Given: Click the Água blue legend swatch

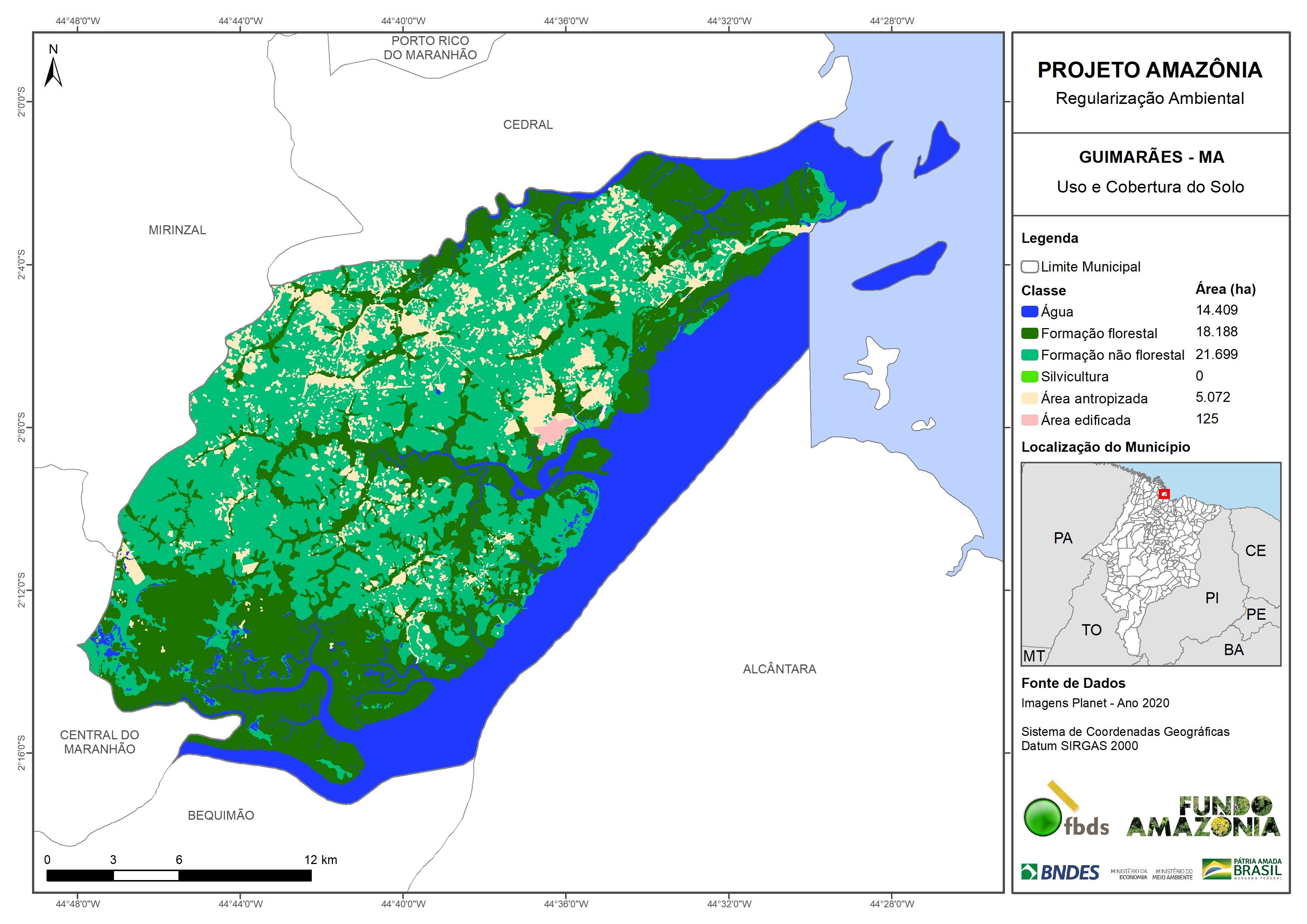Looking at the screenshot, I should click(x=1029, y=311).
